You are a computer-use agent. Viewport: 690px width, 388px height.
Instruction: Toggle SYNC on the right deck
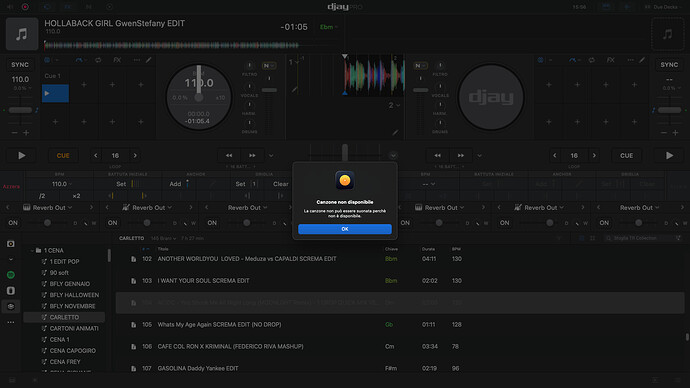click(669, 65)
